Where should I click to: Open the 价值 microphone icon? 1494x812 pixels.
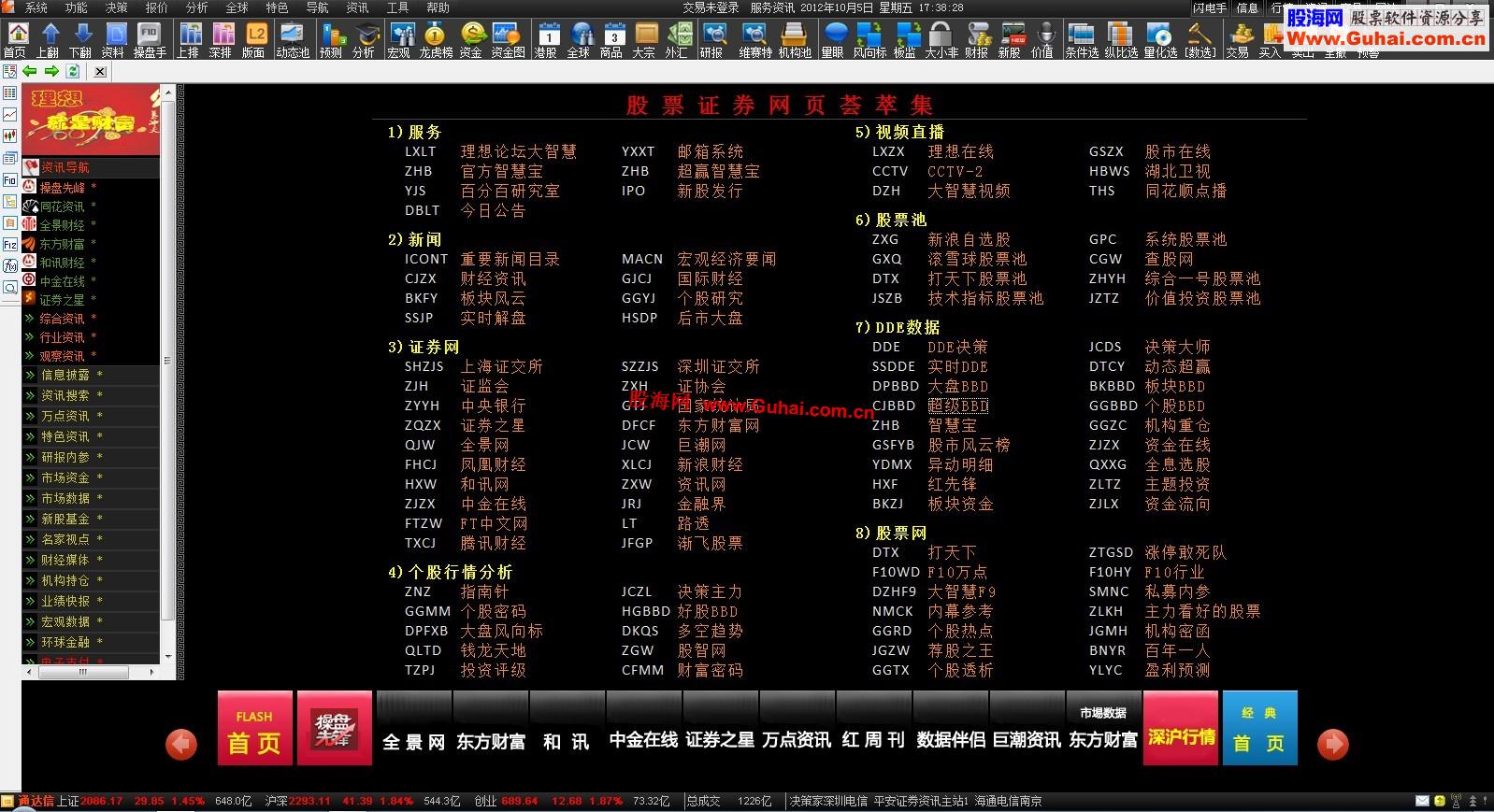point(1042,39)
